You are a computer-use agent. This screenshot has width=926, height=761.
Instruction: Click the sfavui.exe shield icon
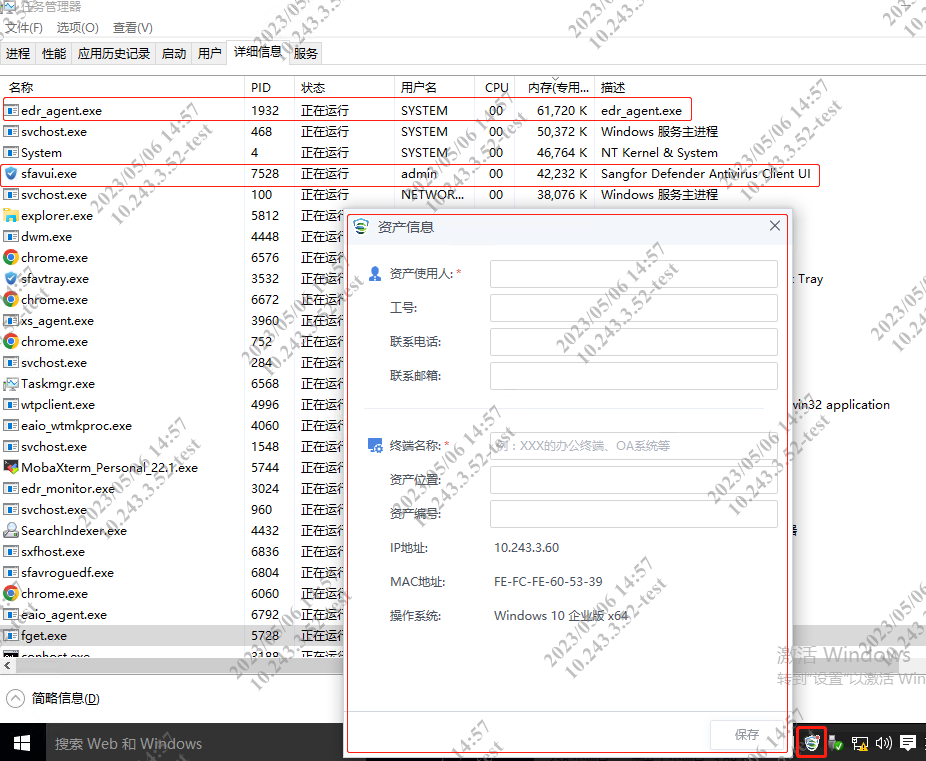[11, 174]
